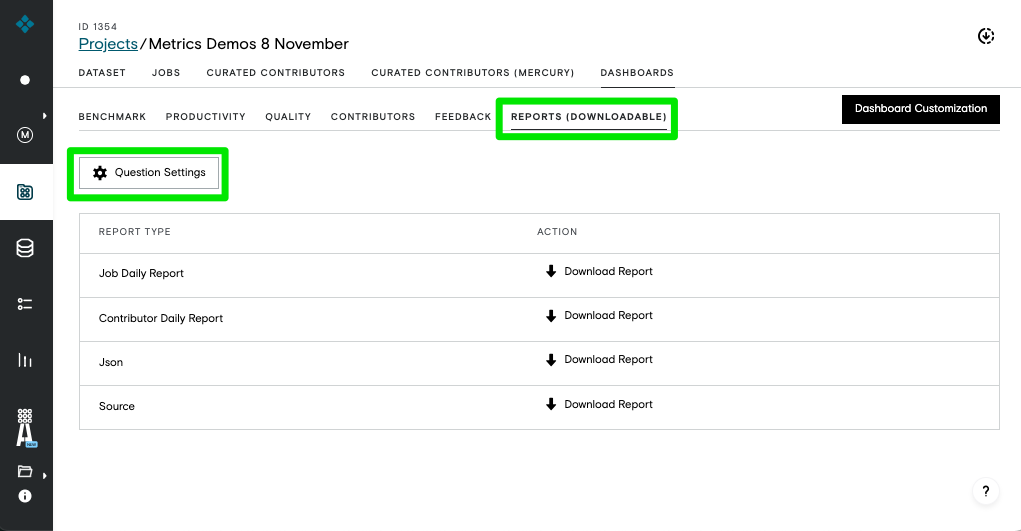
Task: Click the task list sidebar icon
Action: point(25,304)
